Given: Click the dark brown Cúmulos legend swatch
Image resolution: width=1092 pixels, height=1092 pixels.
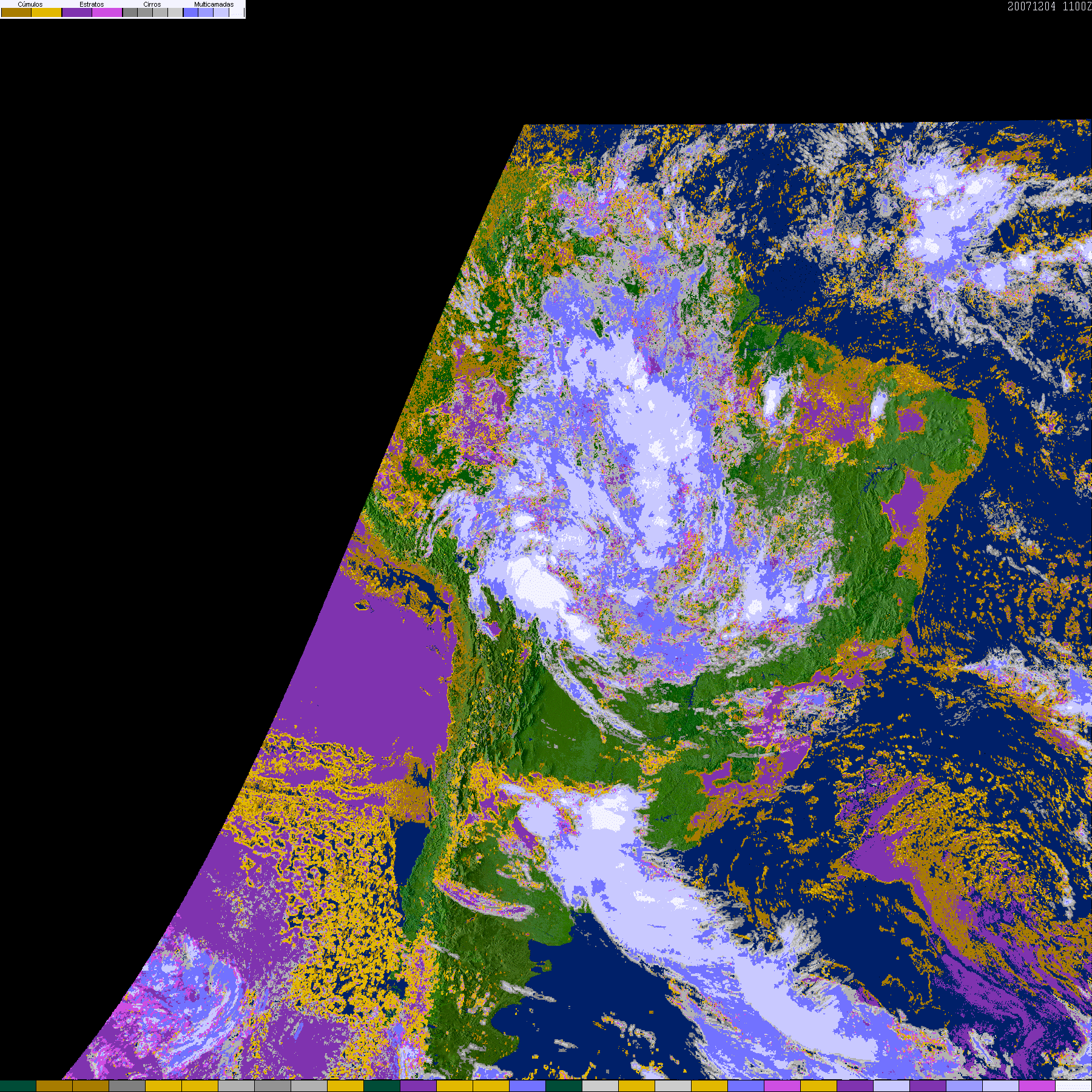Looking at the screenshot, I should click(x=16, y=12).
